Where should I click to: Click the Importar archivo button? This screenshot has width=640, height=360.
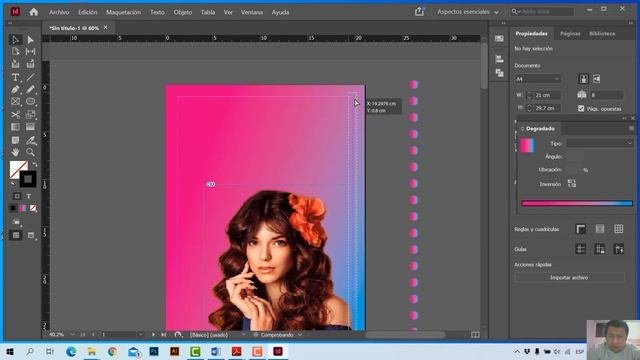point(569,278)
